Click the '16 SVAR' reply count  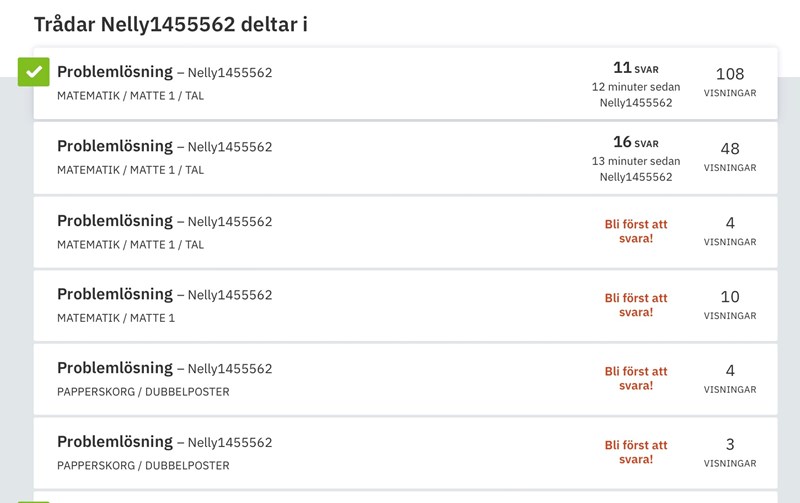click(x=636, y=143)
